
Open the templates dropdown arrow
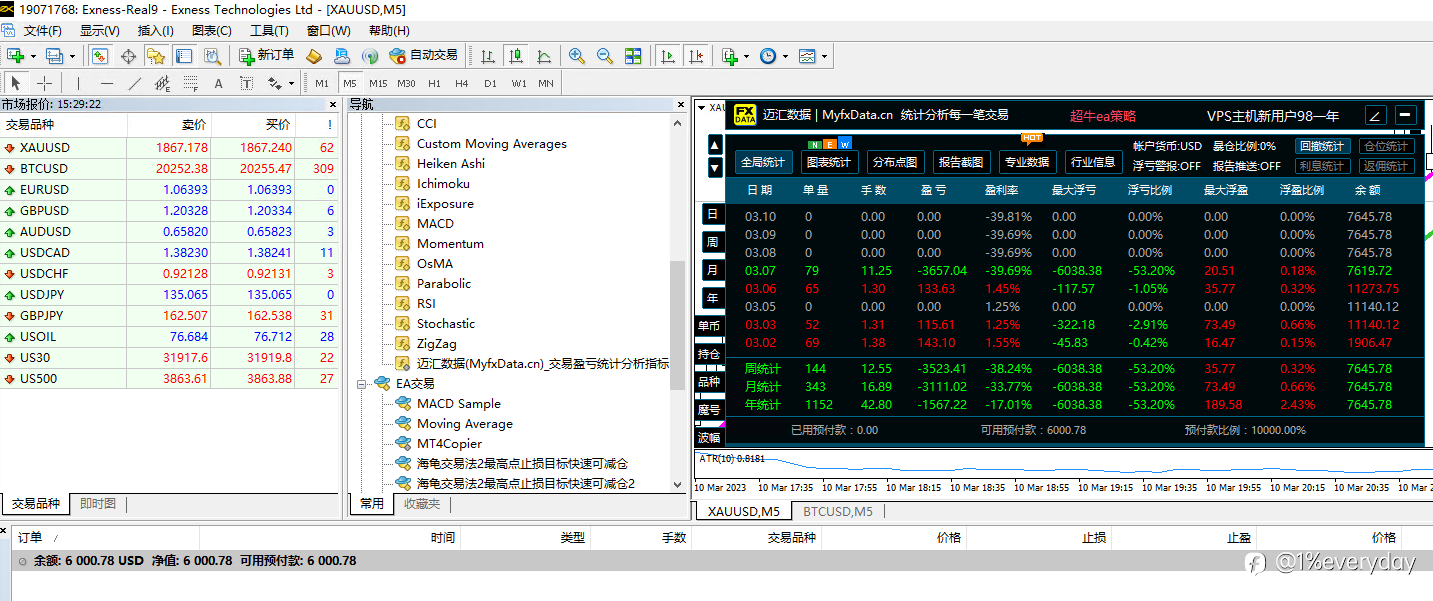click(x=824, y=56)
